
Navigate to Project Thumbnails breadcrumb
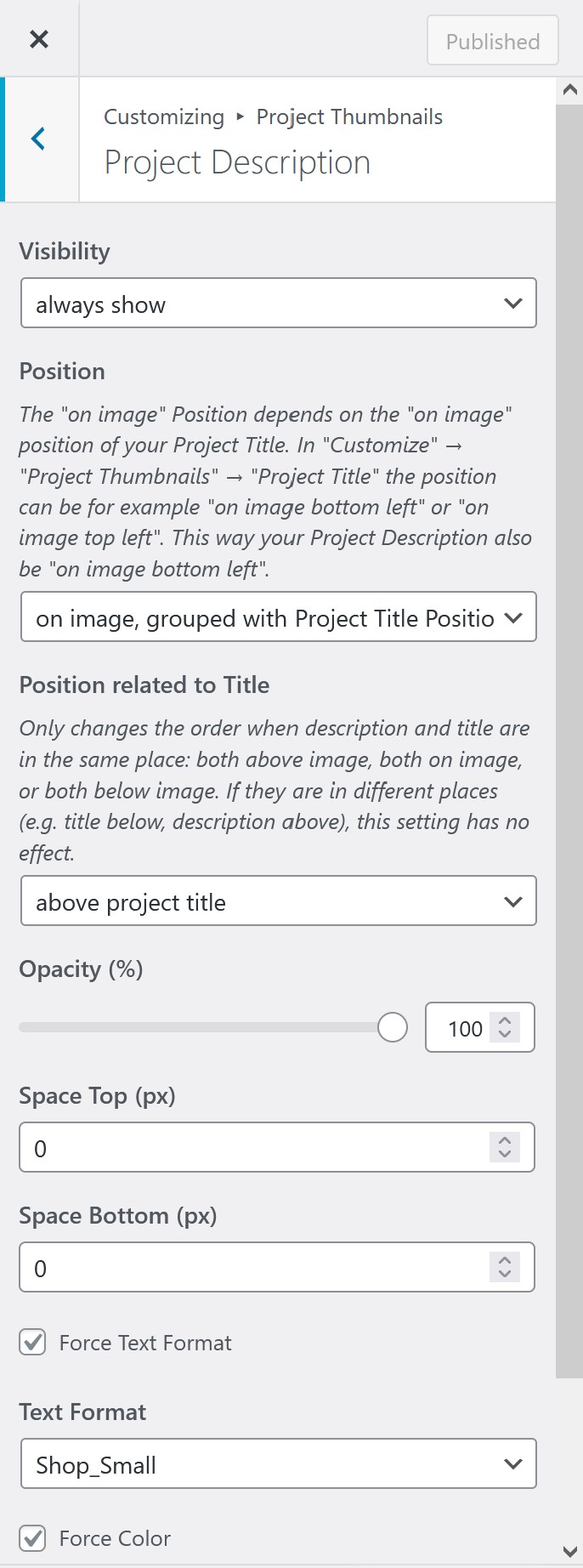coord(349,116)
